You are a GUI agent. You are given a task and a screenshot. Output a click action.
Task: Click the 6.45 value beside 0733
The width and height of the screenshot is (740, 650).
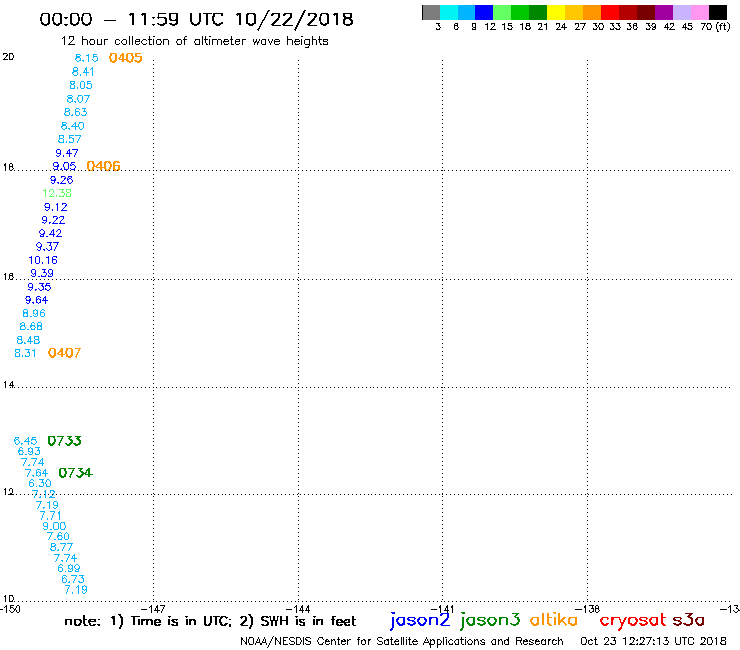tap(25, 441)
